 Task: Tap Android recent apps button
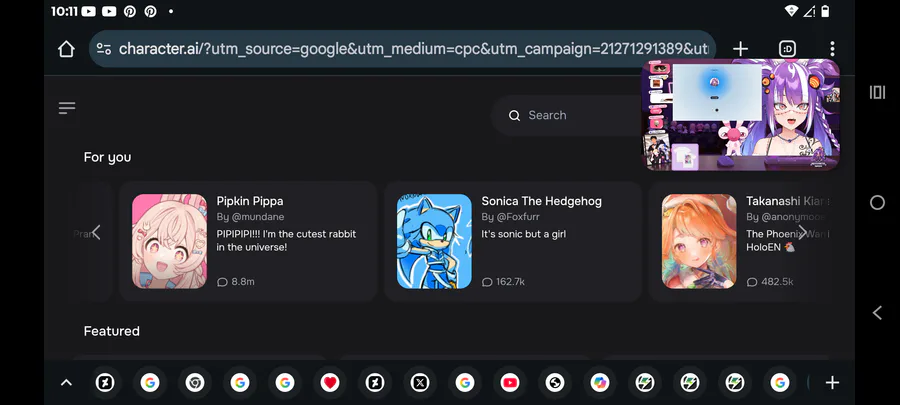coord(877,92)
